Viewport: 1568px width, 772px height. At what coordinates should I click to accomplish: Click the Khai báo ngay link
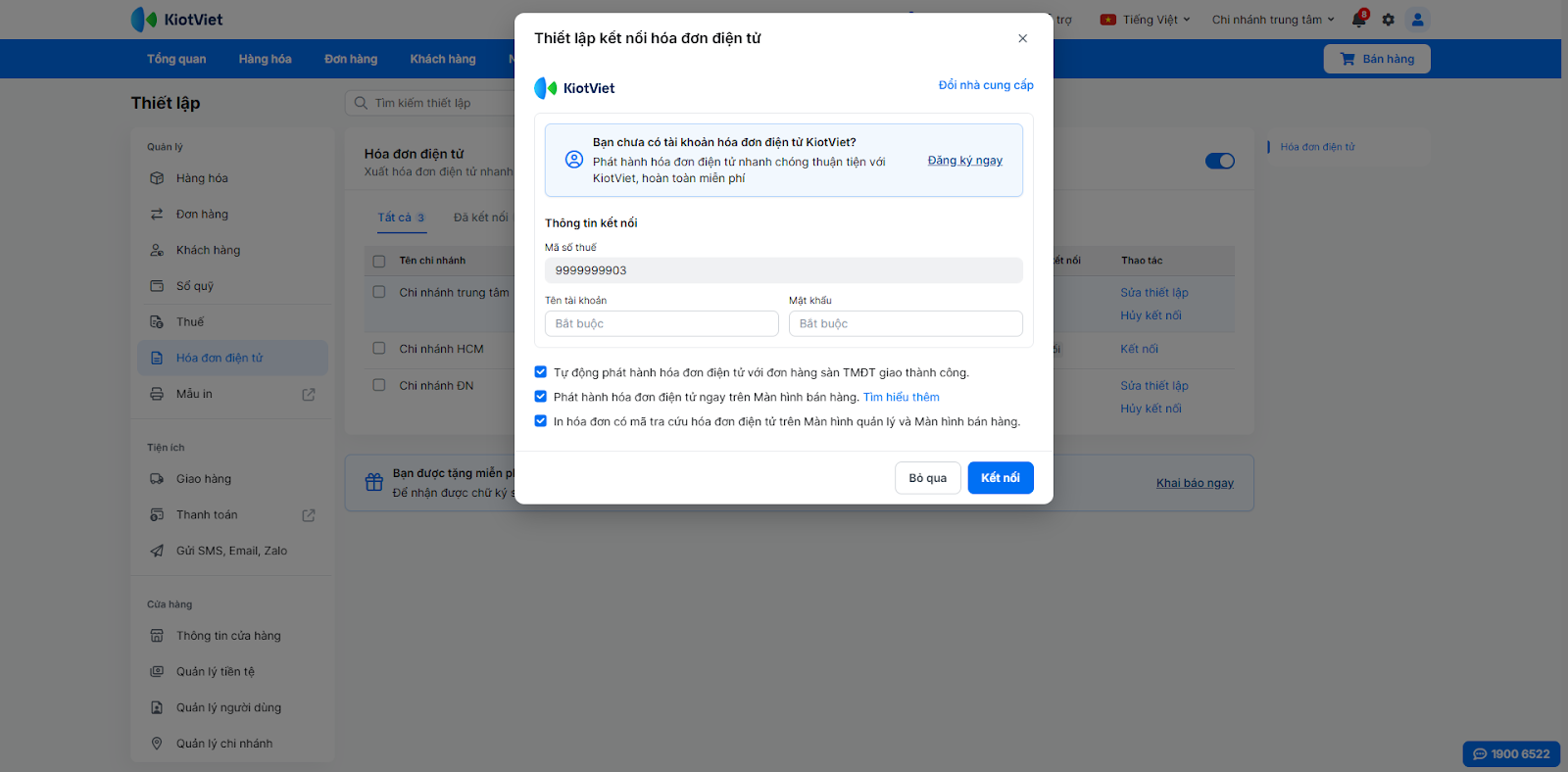click(x=1195, y=483)
